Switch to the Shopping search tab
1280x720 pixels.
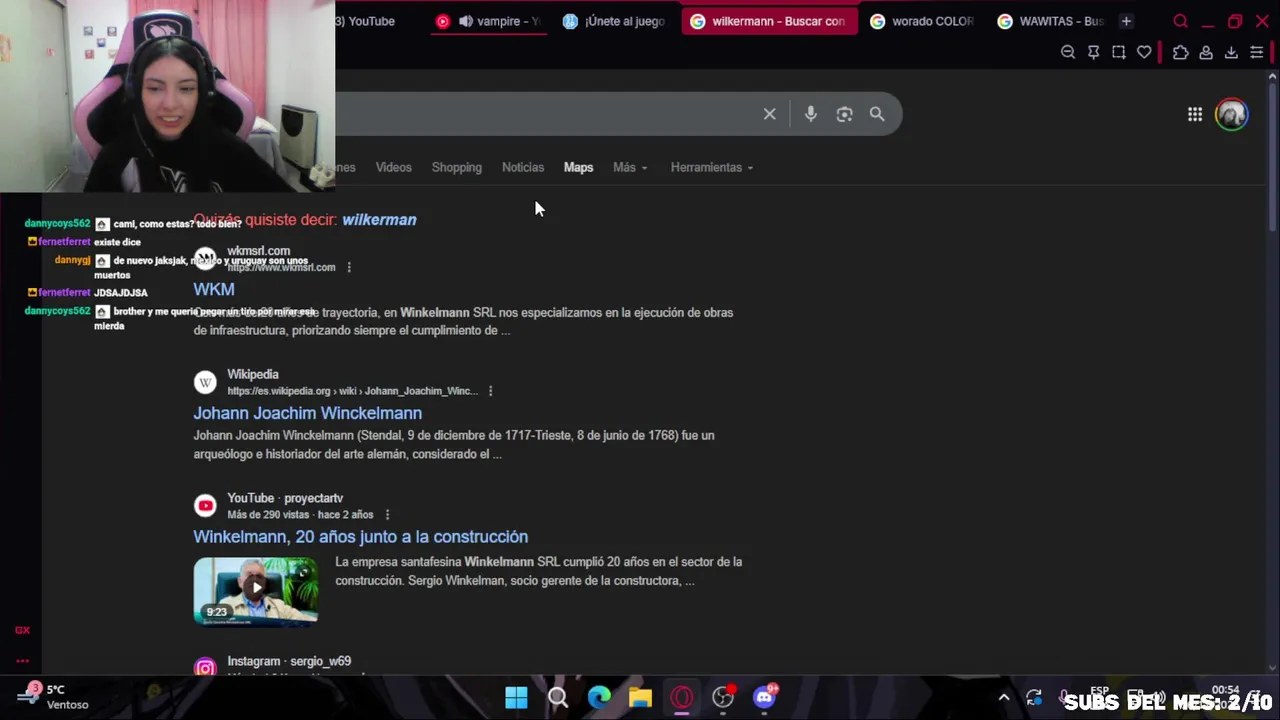(x=457, y=167)
